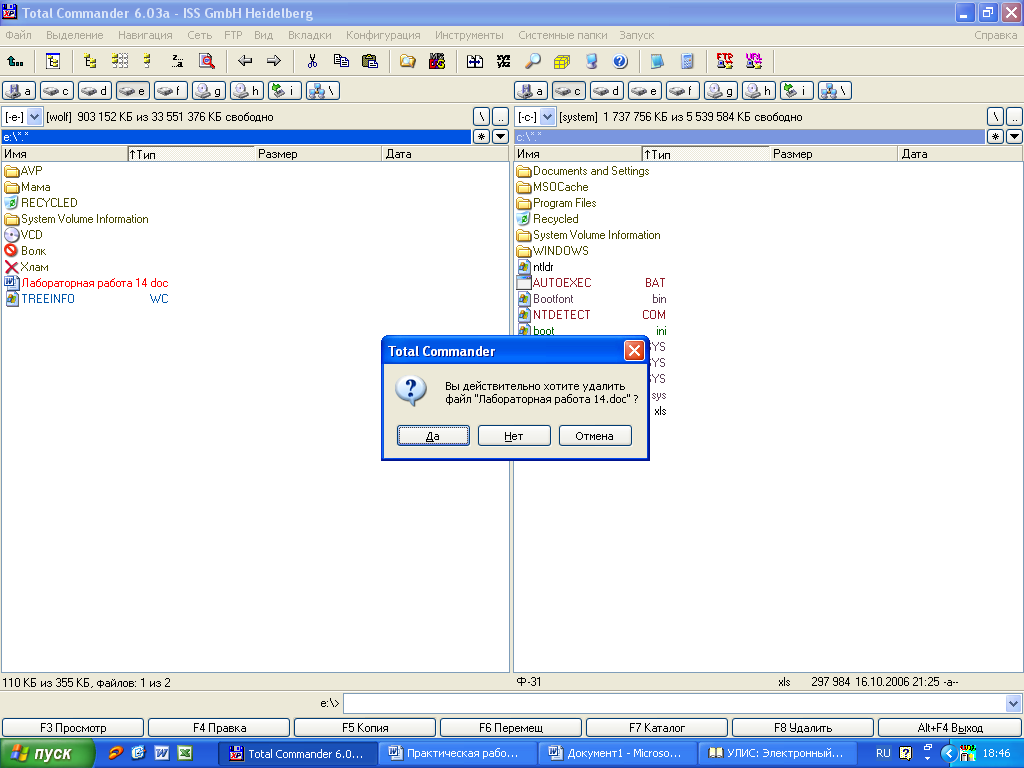Screen dimensions: 1024x768
Task: Switch left panel to drive d
Action: 95,91
